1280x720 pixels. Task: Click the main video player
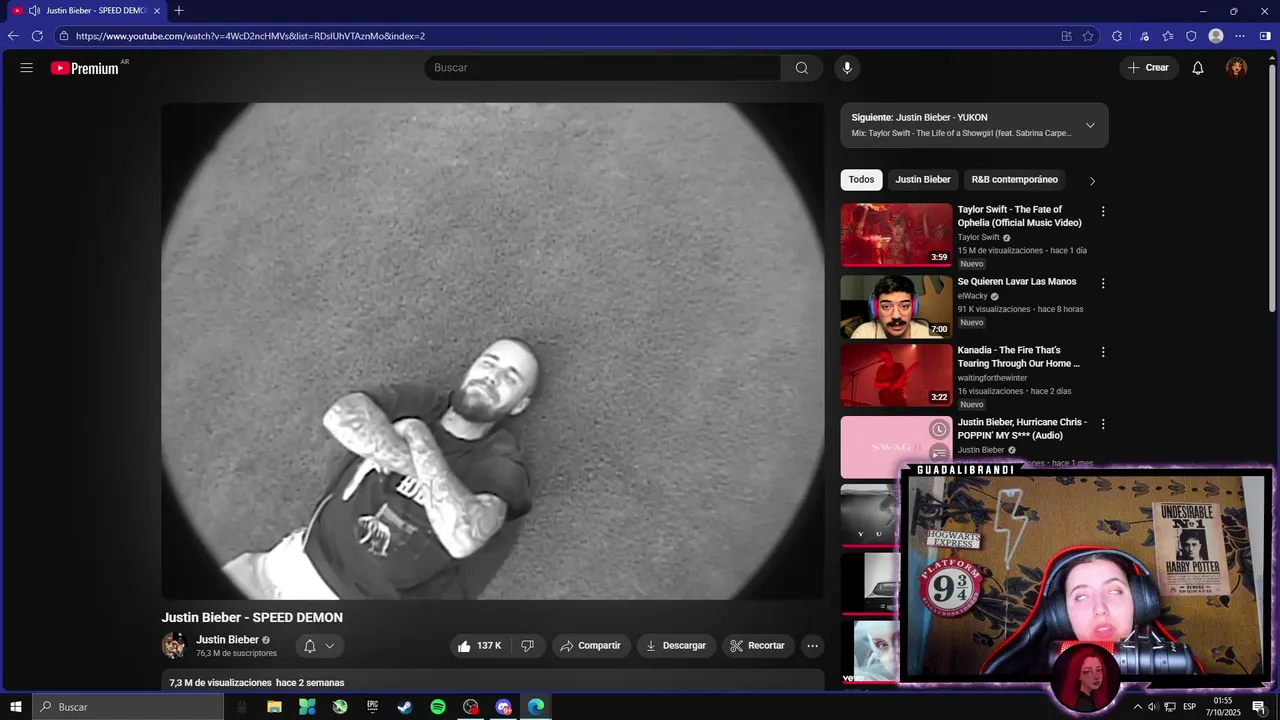[x=493, y=351]
